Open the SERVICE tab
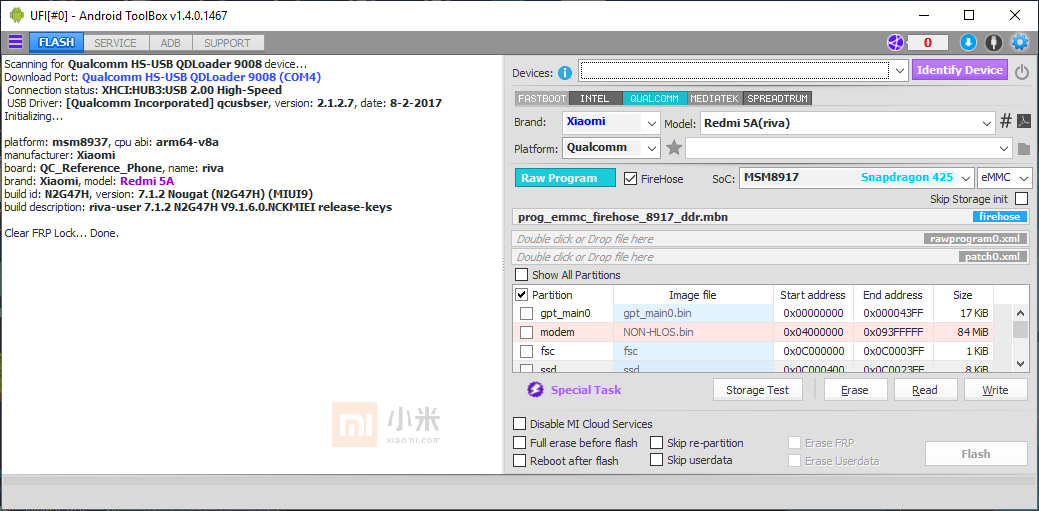 [x=115, y=42]
